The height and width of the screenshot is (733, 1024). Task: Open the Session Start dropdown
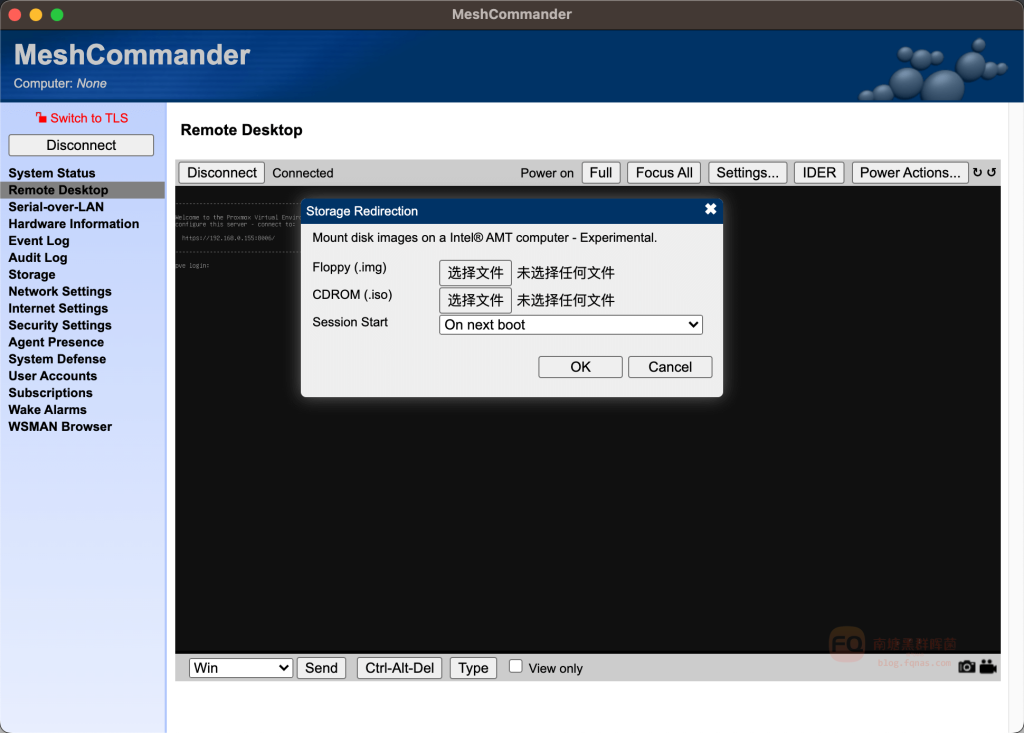(x=571, y=325)
